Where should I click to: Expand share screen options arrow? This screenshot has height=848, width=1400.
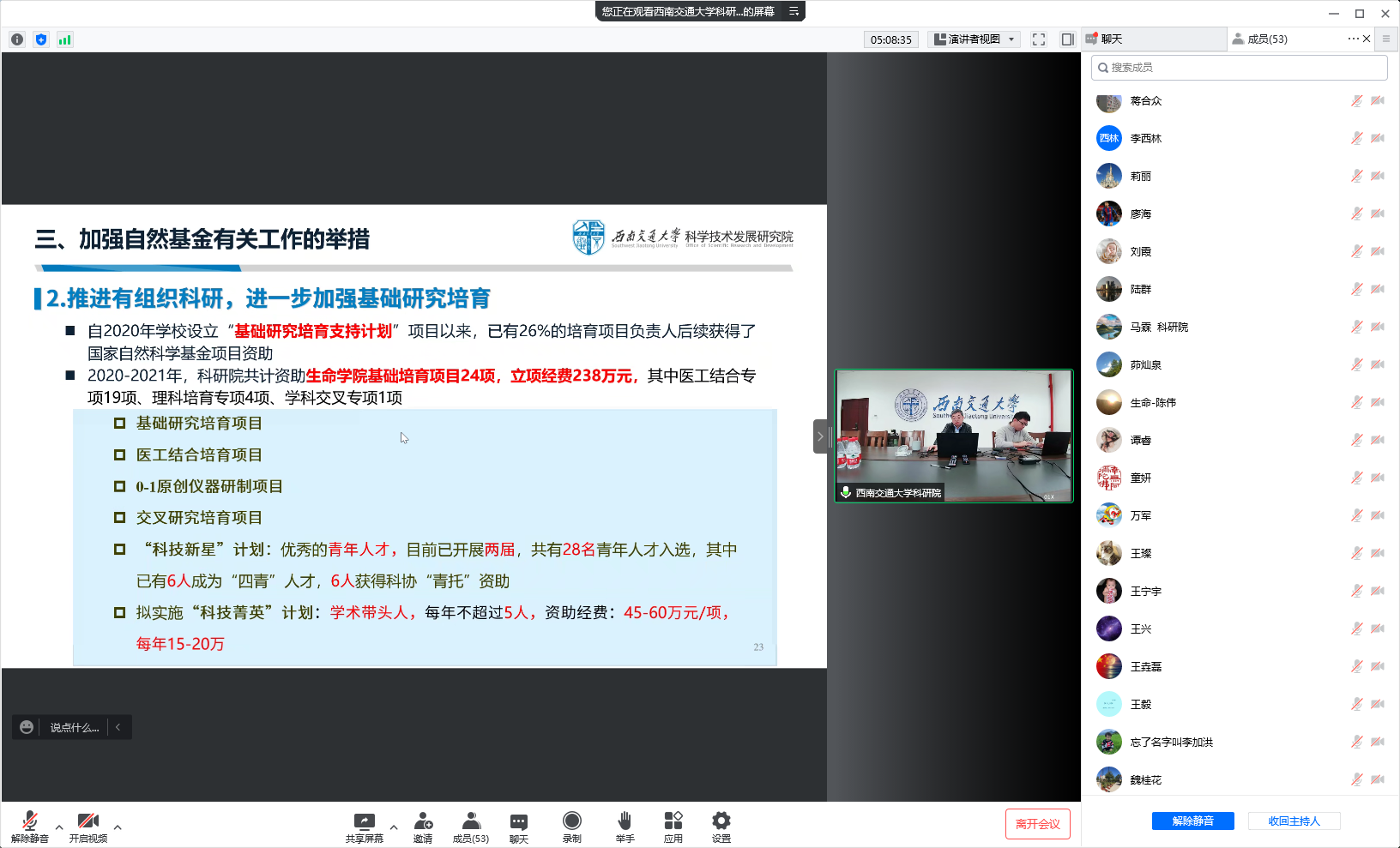394,827
